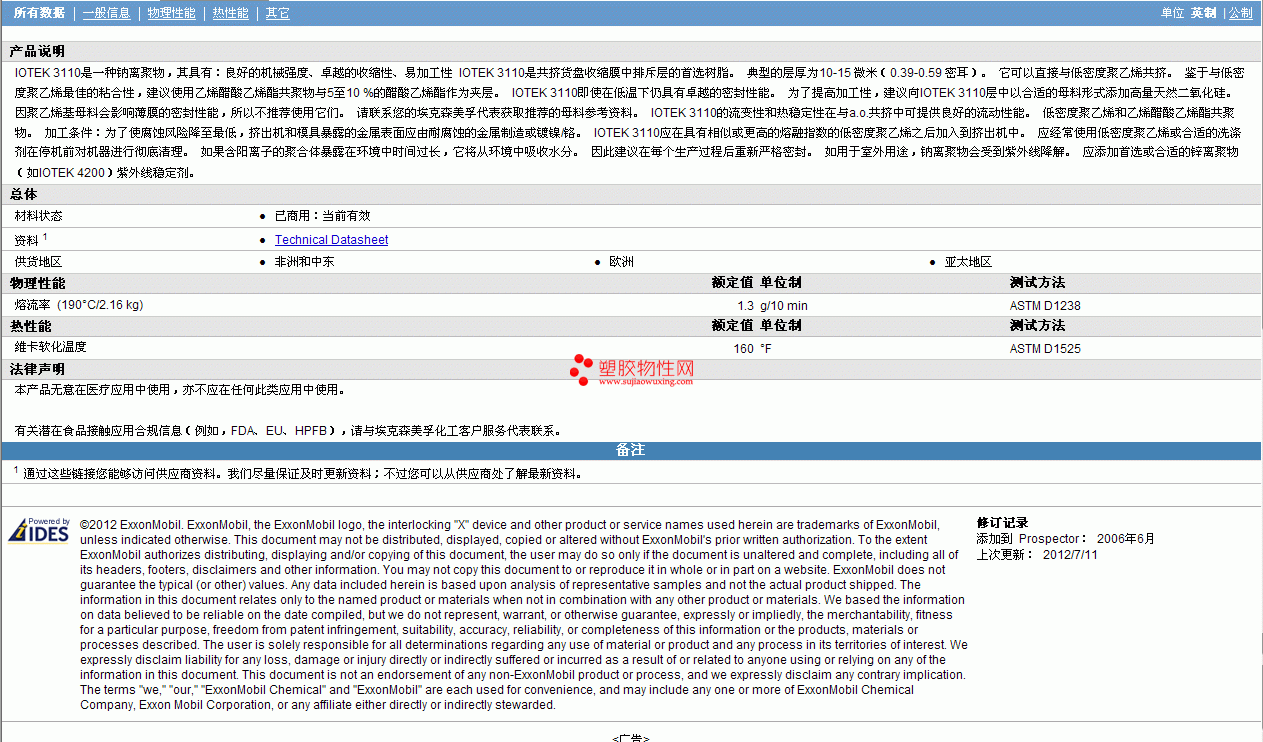This screenshot has width=1263, height=742.
Task: Select the 维卡软化温度 row label
Action: [50, 347]
